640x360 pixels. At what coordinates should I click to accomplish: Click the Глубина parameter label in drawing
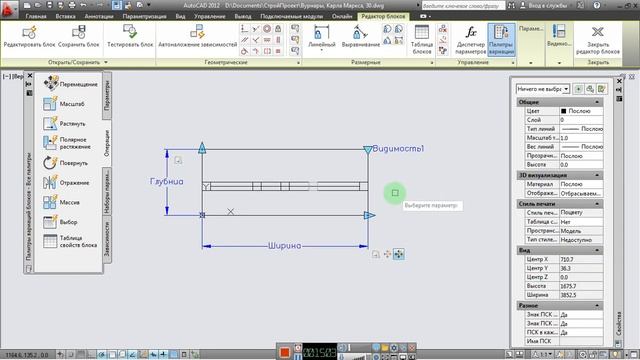(167, 182)
